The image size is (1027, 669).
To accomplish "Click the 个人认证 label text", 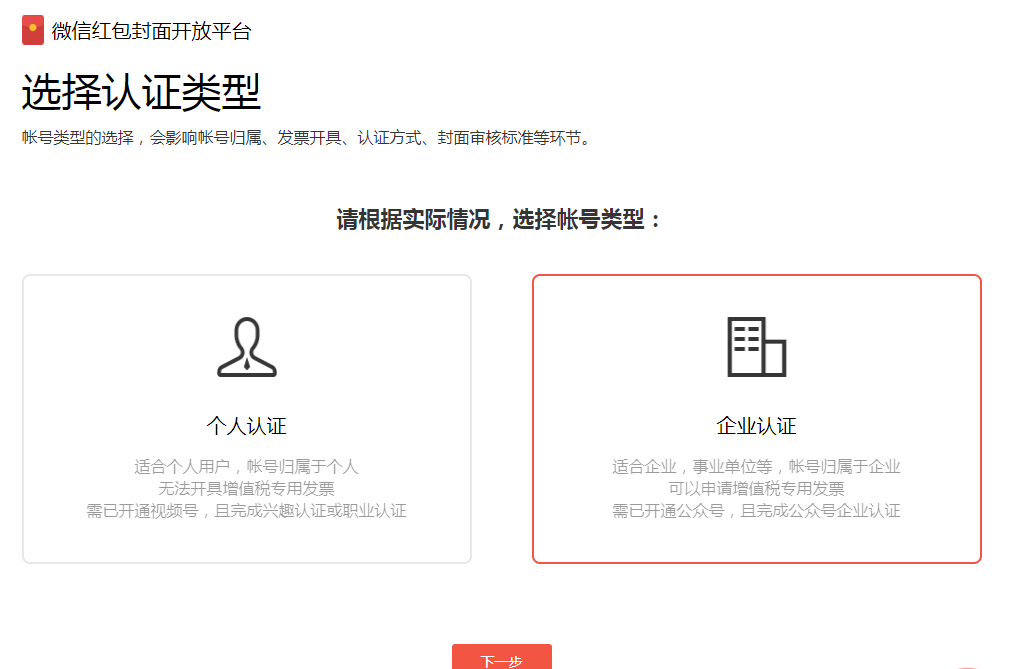I will coord(246,426).
